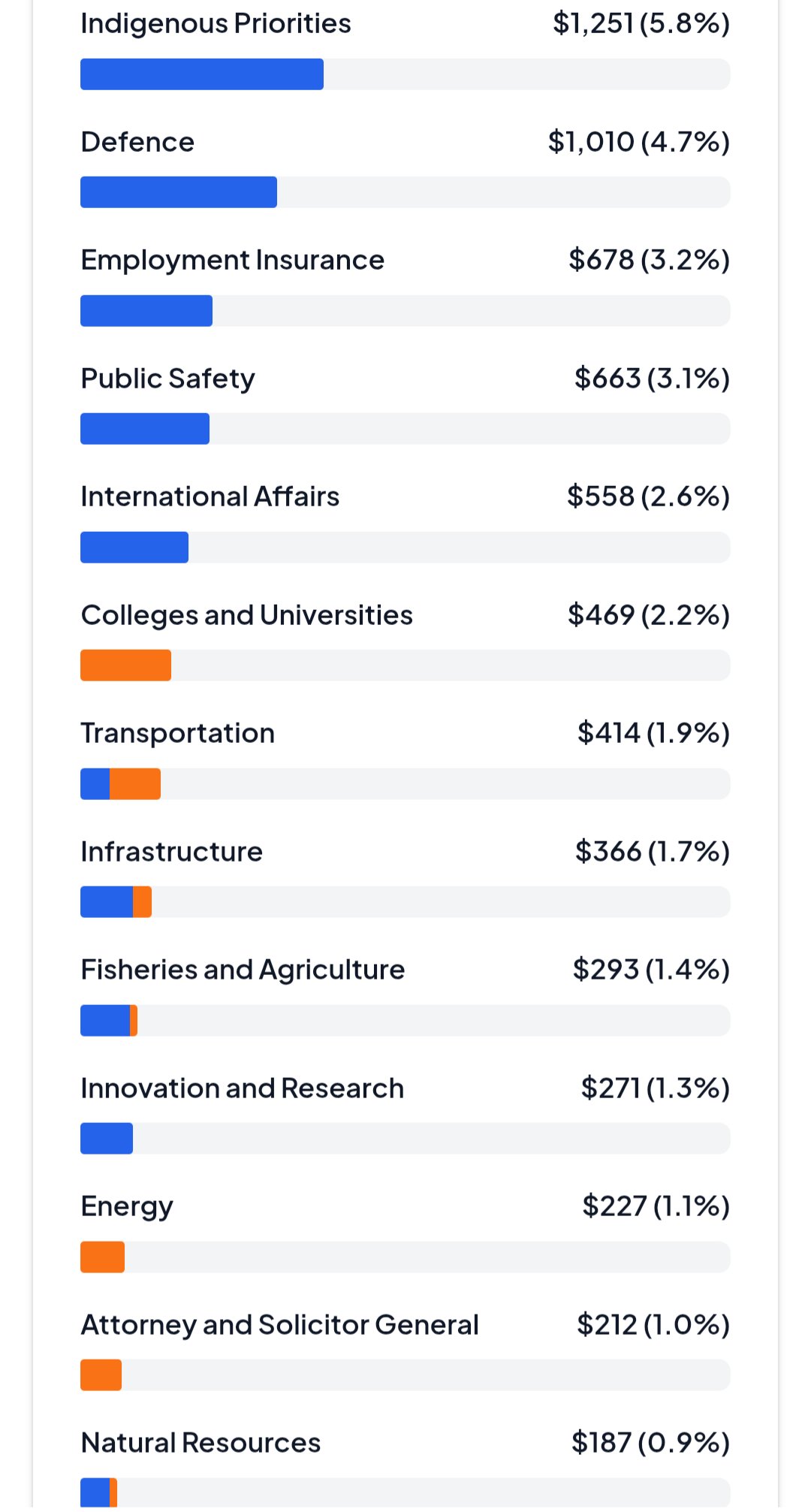Click the $1,010 (4.7%) Defence amount
This screenshot has height=1512, width=811.
(x=638, y=142)
